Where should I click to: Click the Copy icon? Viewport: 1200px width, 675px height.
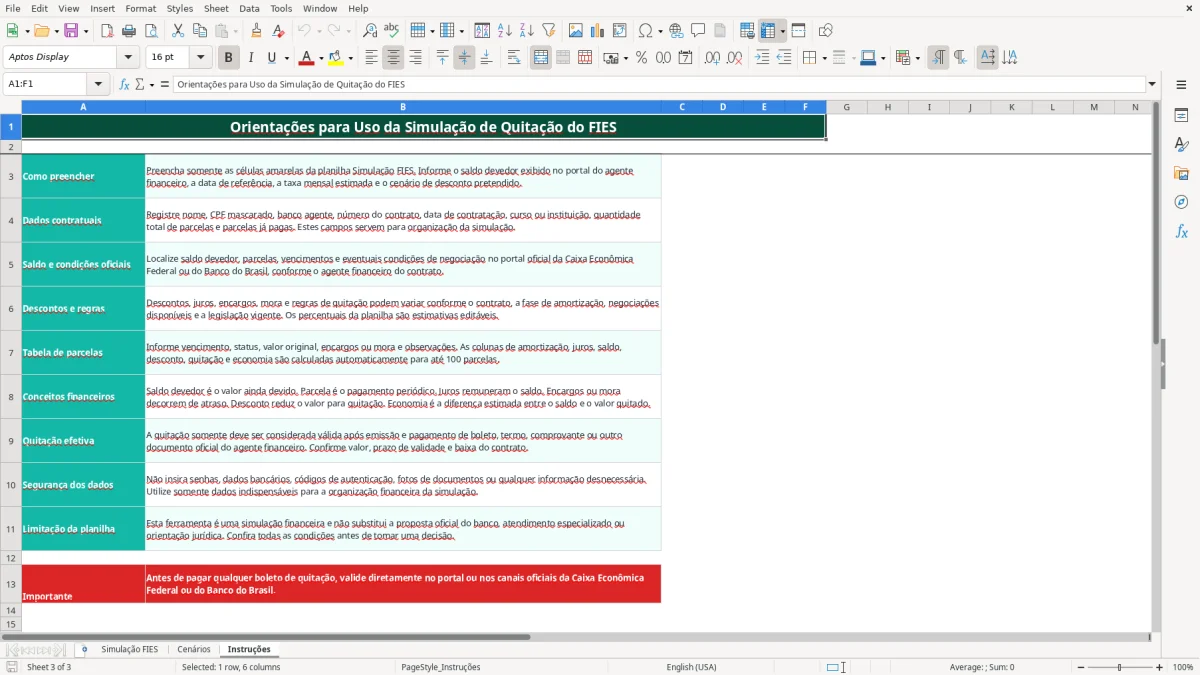(x=199, y=31)
